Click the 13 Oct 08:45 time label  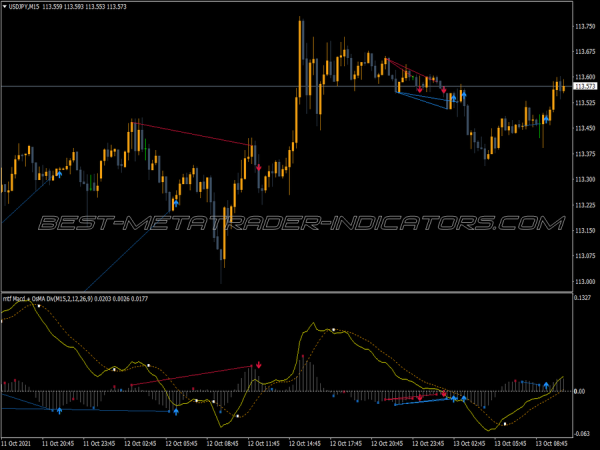point(551,443)
